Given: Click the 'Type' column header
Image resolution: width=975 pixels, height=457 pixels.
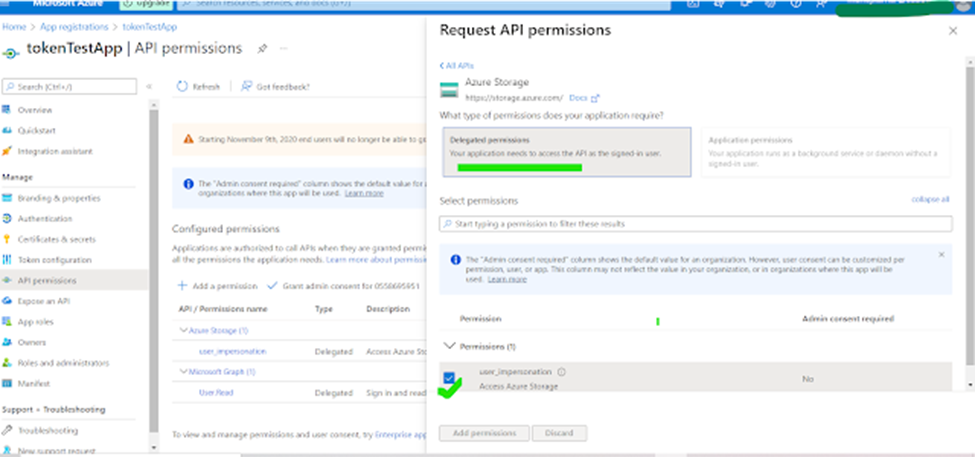Looking at the screenshot, I should pyautogui.click(x=323, y=309).
